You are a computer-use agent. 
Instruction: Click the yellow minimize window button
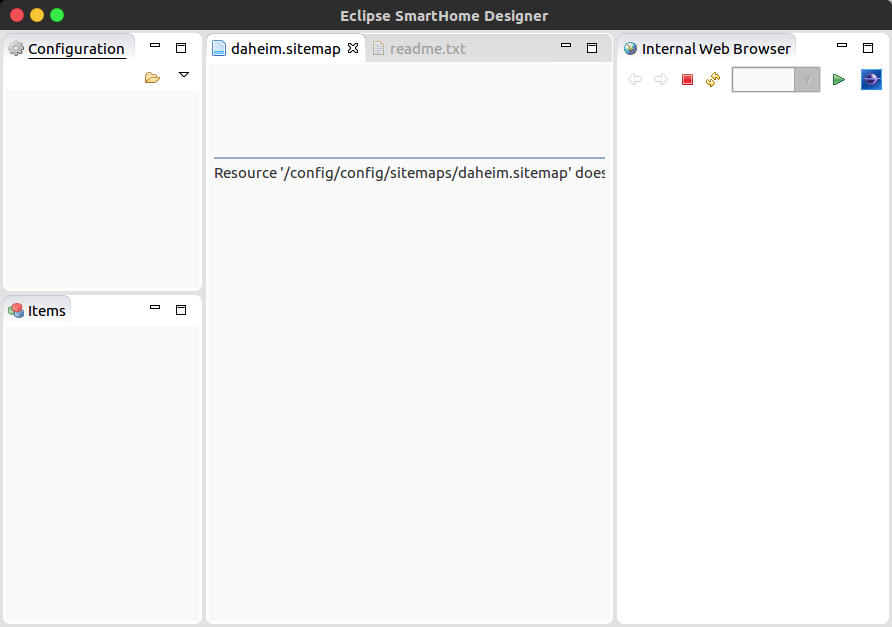[x=37, y=15]
